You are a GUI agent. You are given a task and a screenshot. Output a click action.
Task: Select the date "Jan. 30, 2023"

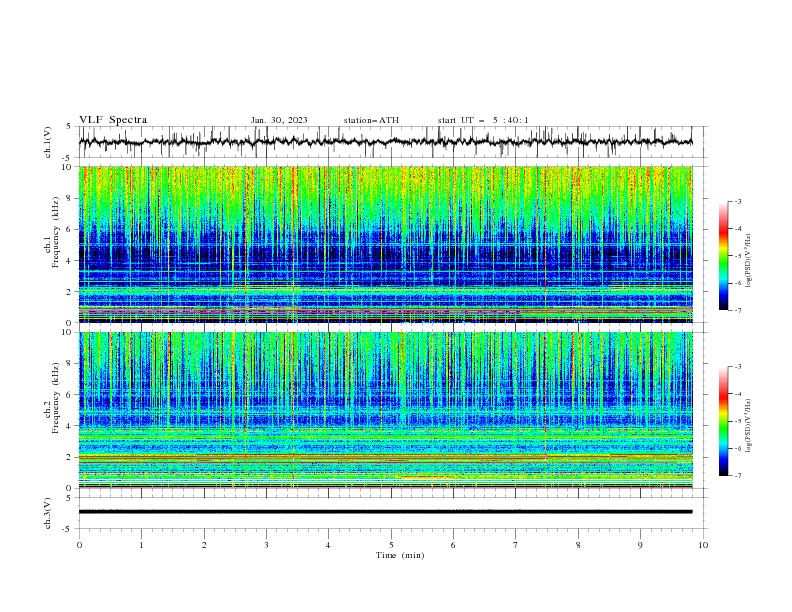pyautogui.click(x=279, y=120)
